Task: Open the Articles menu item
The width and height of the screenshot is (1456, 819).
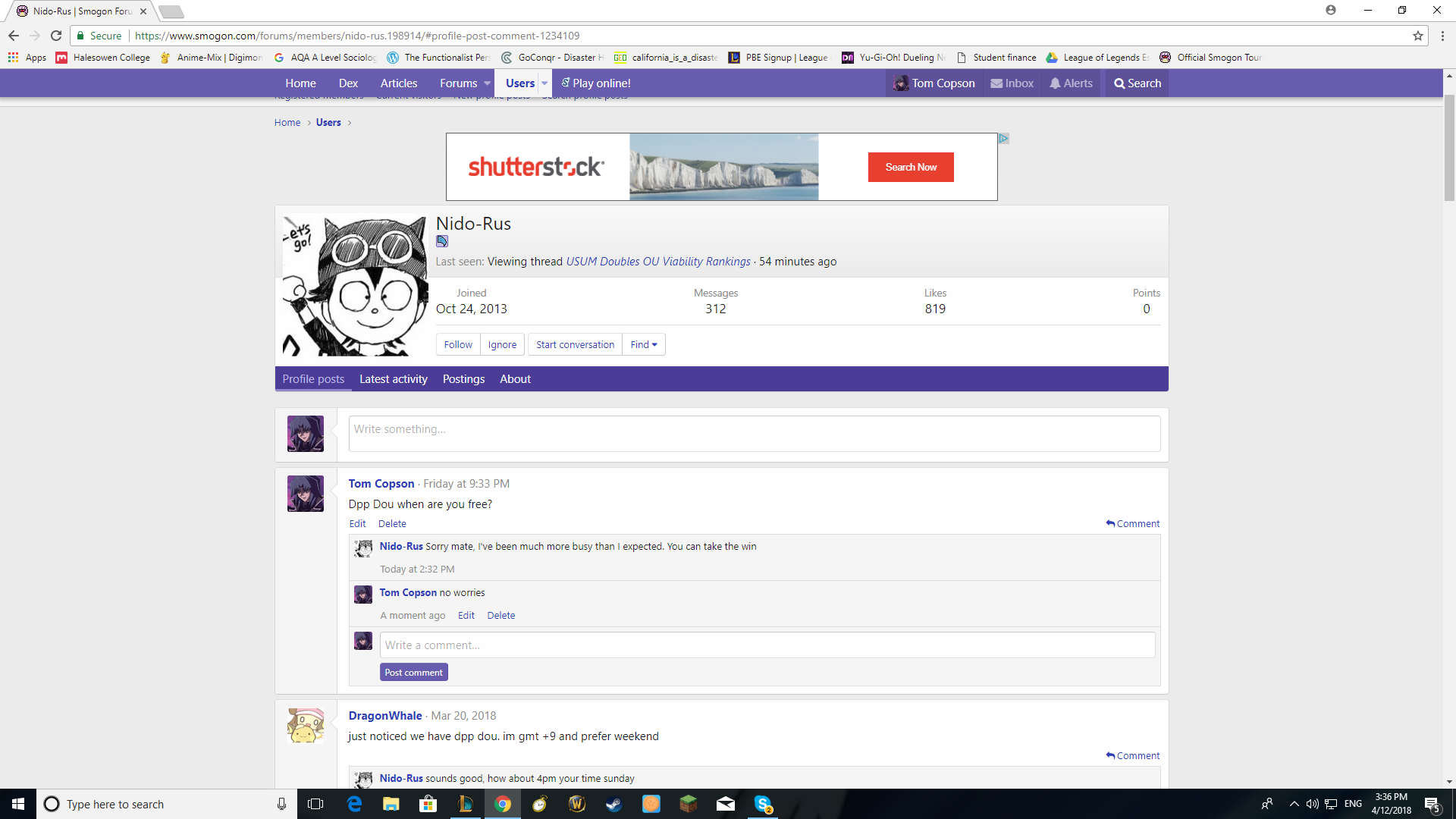Action: 399,83
